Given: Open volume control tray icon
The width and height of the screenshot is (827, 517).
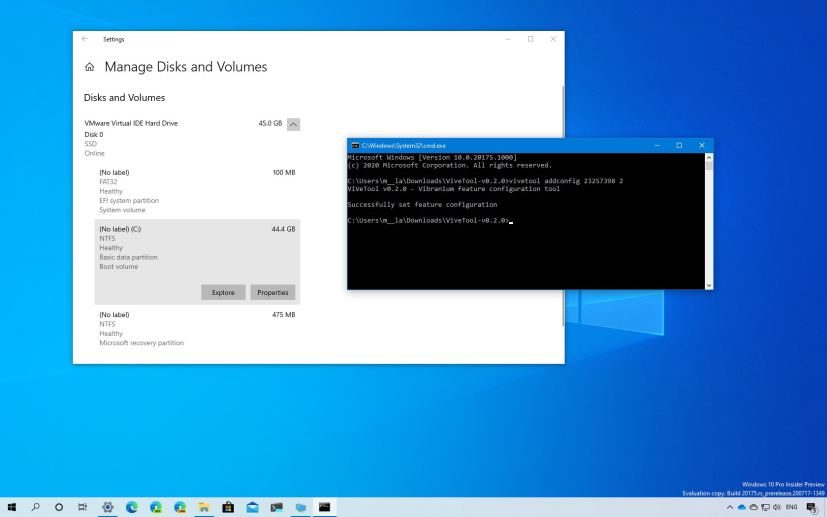Looking at the screenshot, I should (x=776, y=508).
